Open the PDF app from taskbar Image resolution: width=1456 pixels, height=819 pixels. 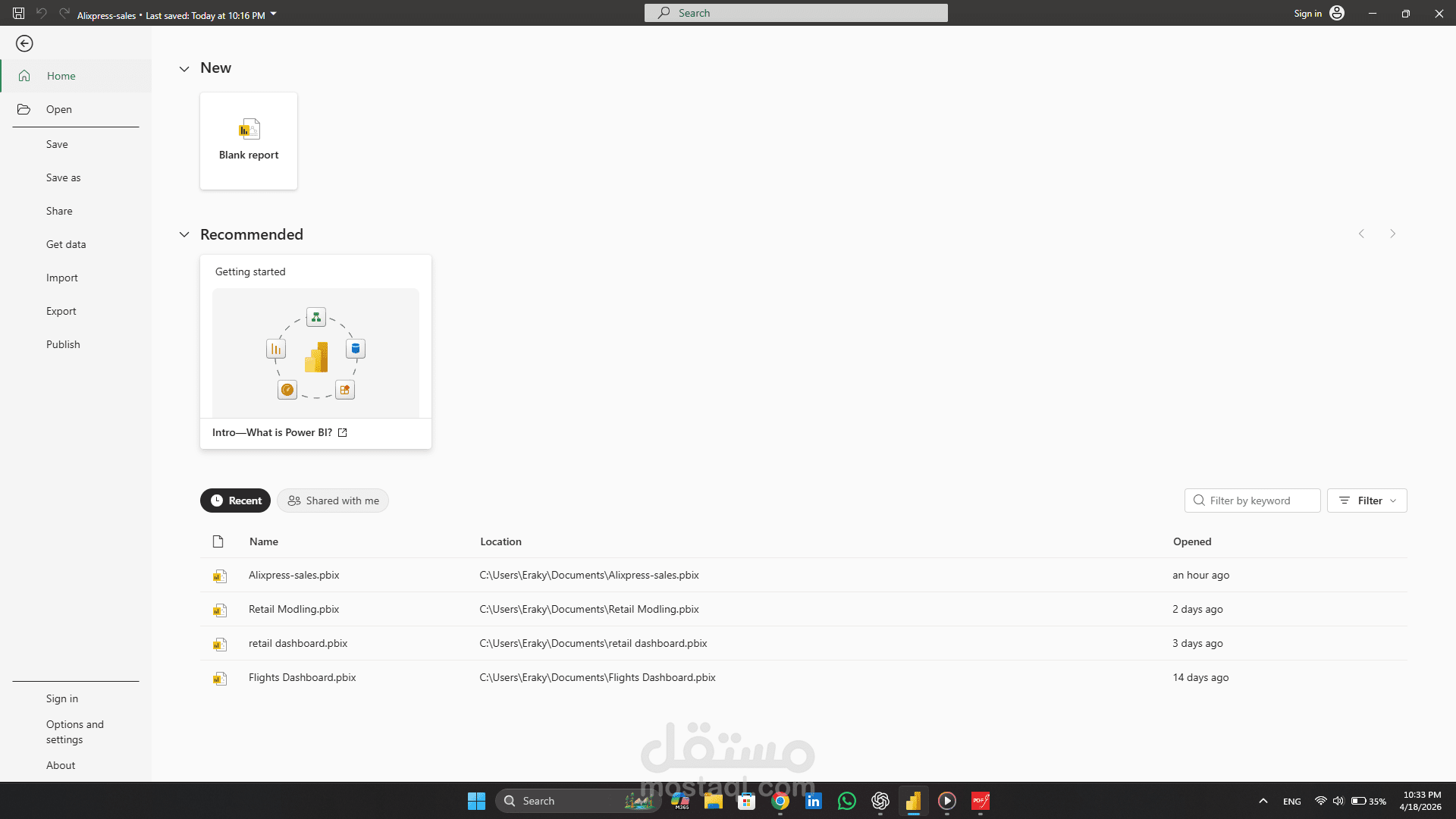point(980,801)
